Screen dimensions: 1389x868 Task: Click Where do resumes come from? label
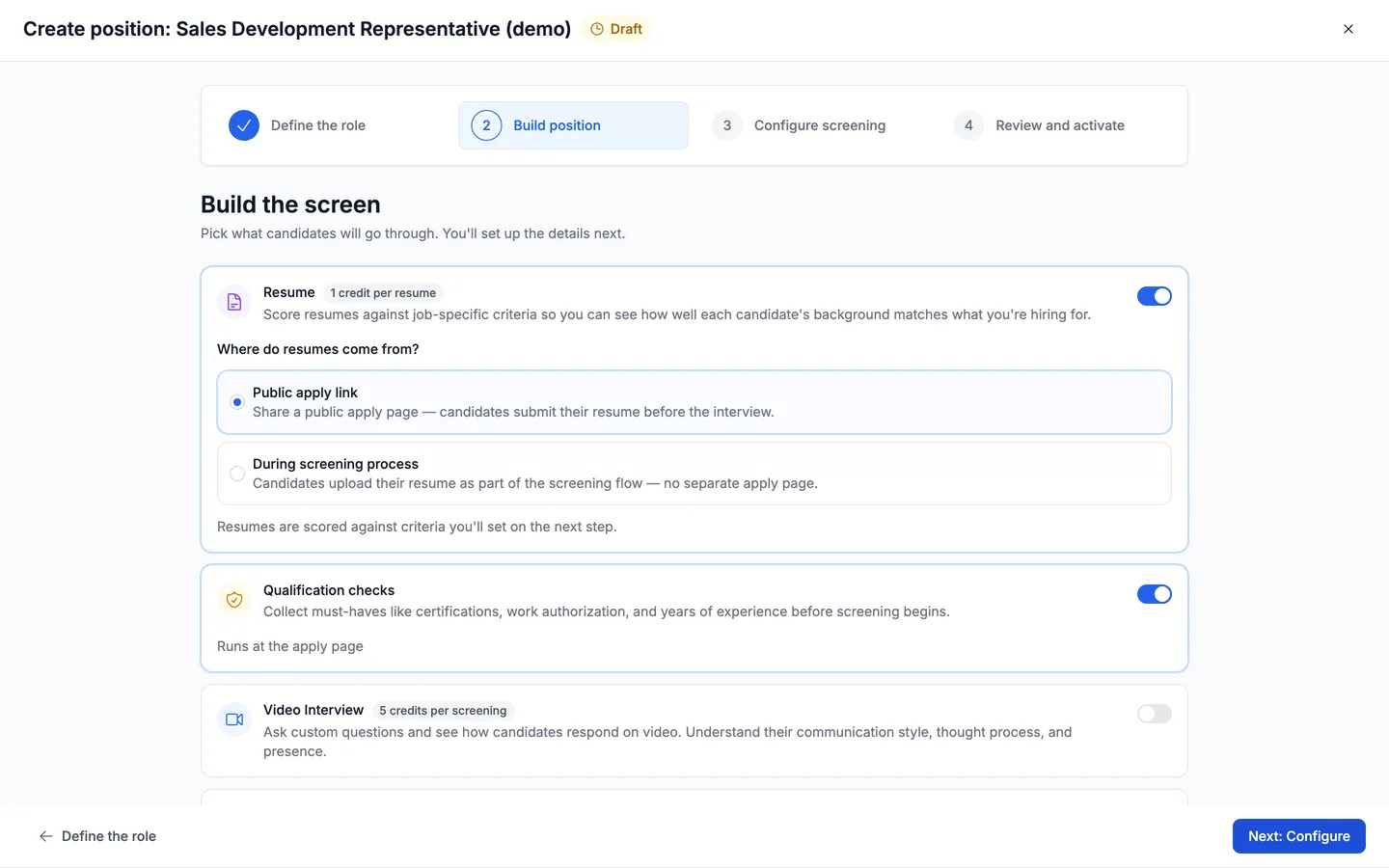click(x=318, y=349)
